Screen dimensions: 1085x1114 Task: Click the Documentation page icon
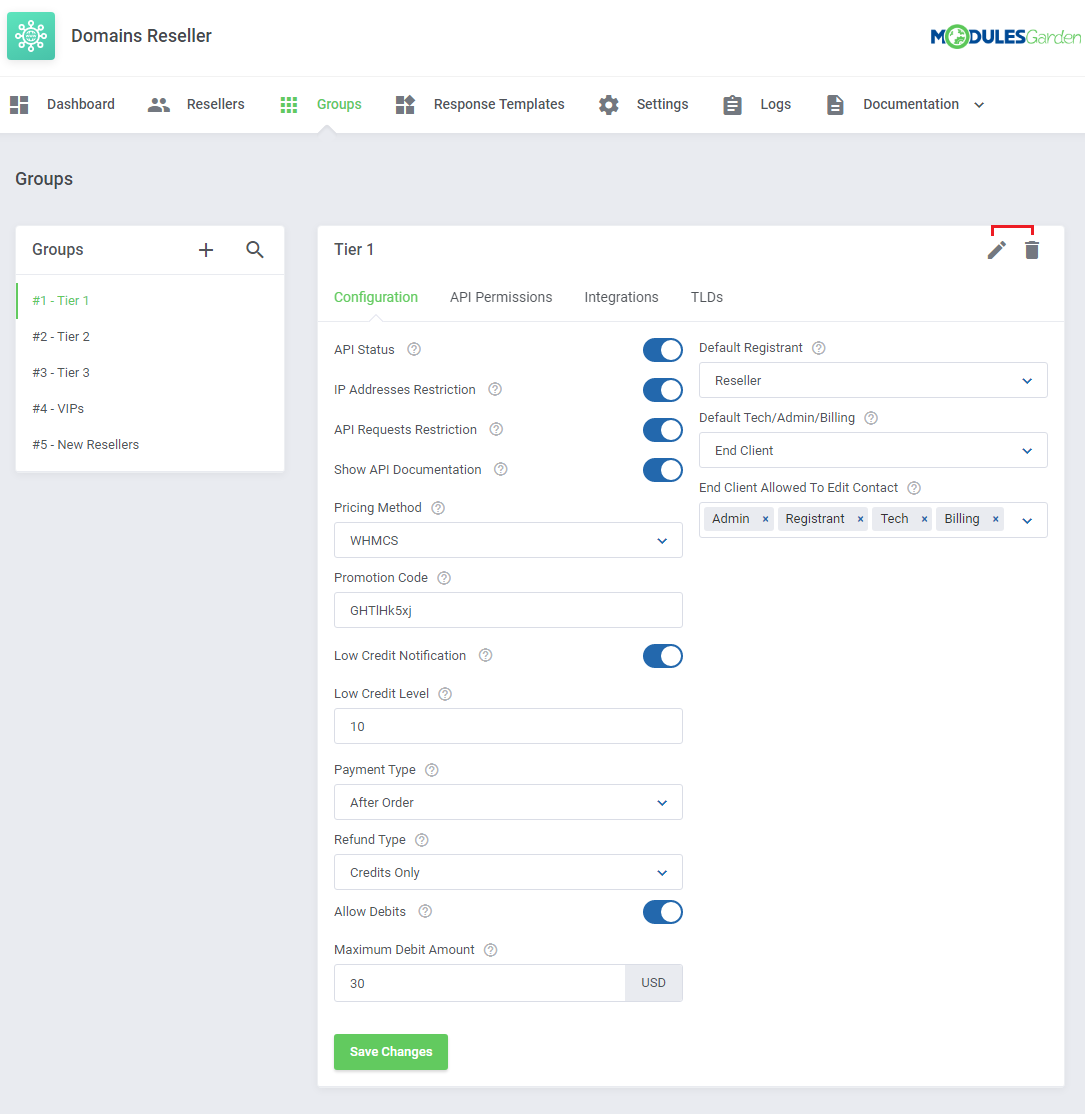coord(835,104)
